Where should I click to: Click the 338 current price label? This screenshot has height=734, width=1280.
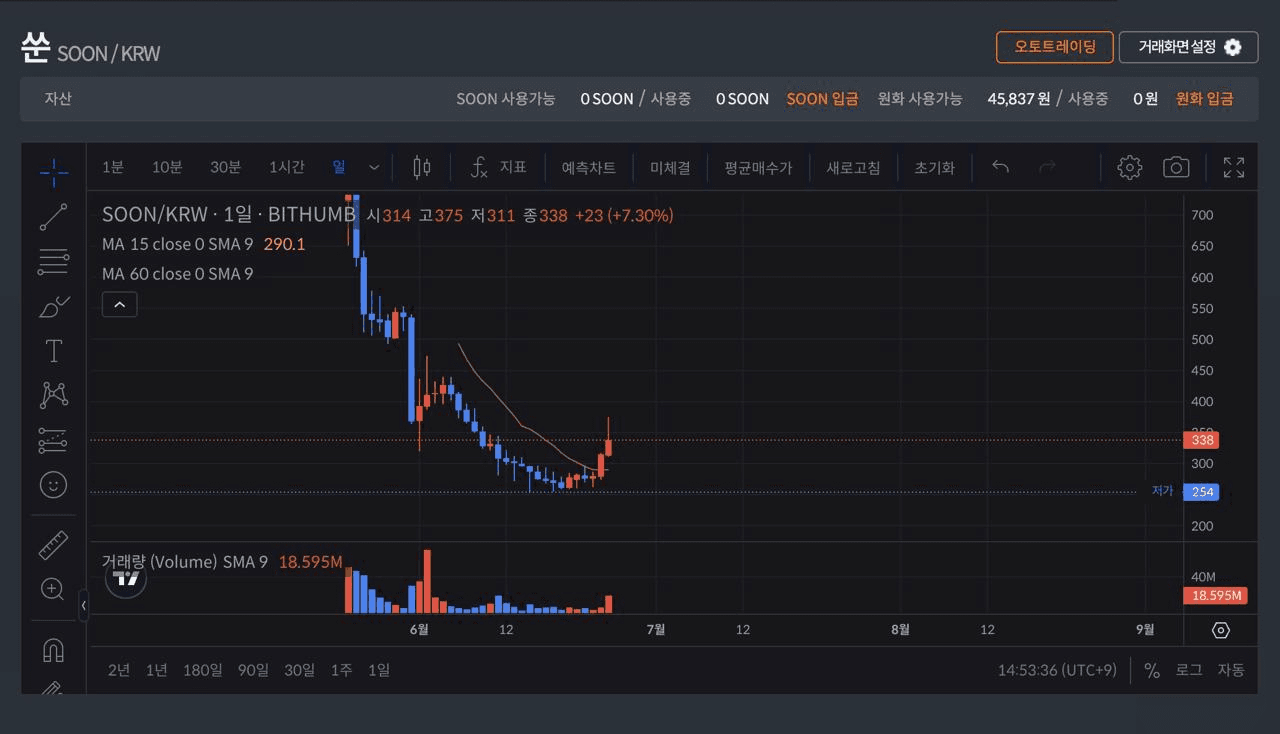tap(1202, 440)
